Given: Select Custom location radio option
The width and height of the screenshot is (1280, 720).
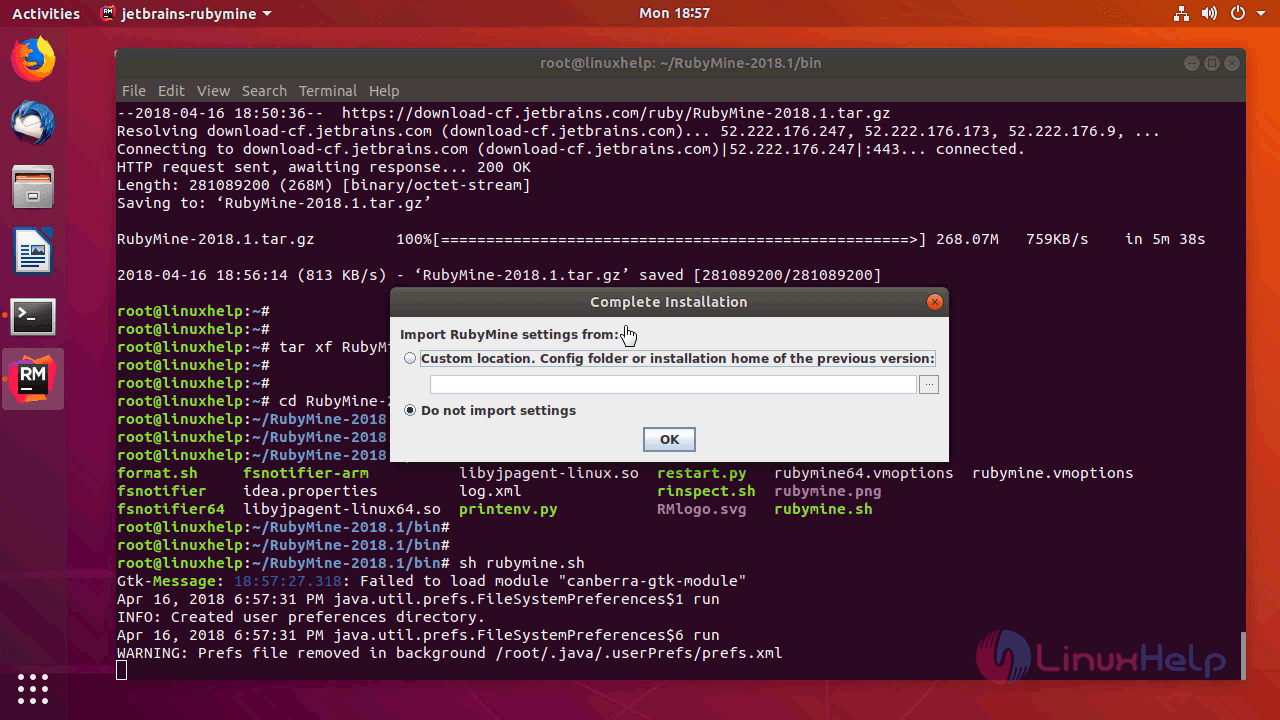Looking at the screenshot, I should point(410,358).
